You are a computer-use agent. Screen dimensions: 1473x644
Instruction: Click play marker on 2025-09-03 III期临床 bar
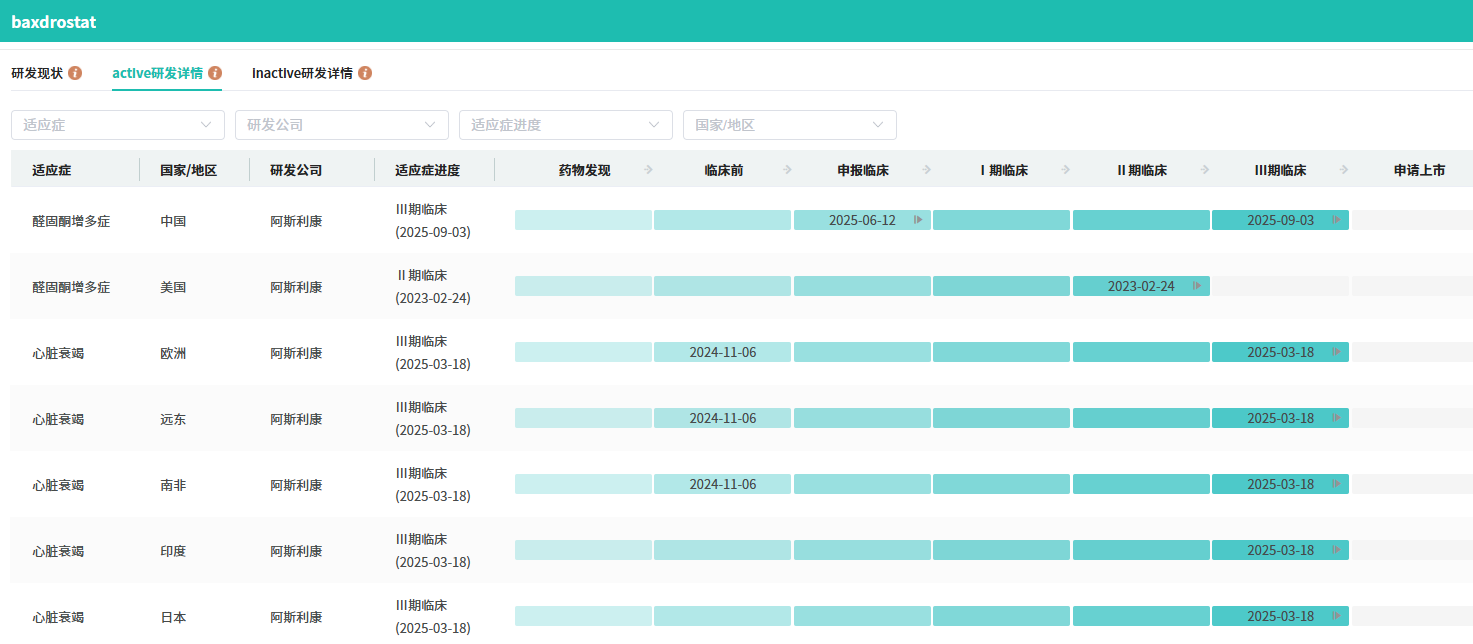[1336, 220]
